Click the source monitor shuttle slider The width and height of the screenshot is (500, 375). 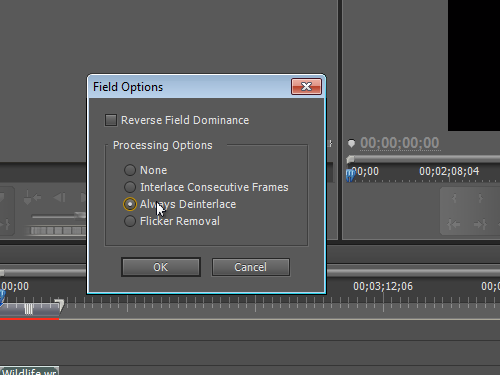(x=79, y=216)
